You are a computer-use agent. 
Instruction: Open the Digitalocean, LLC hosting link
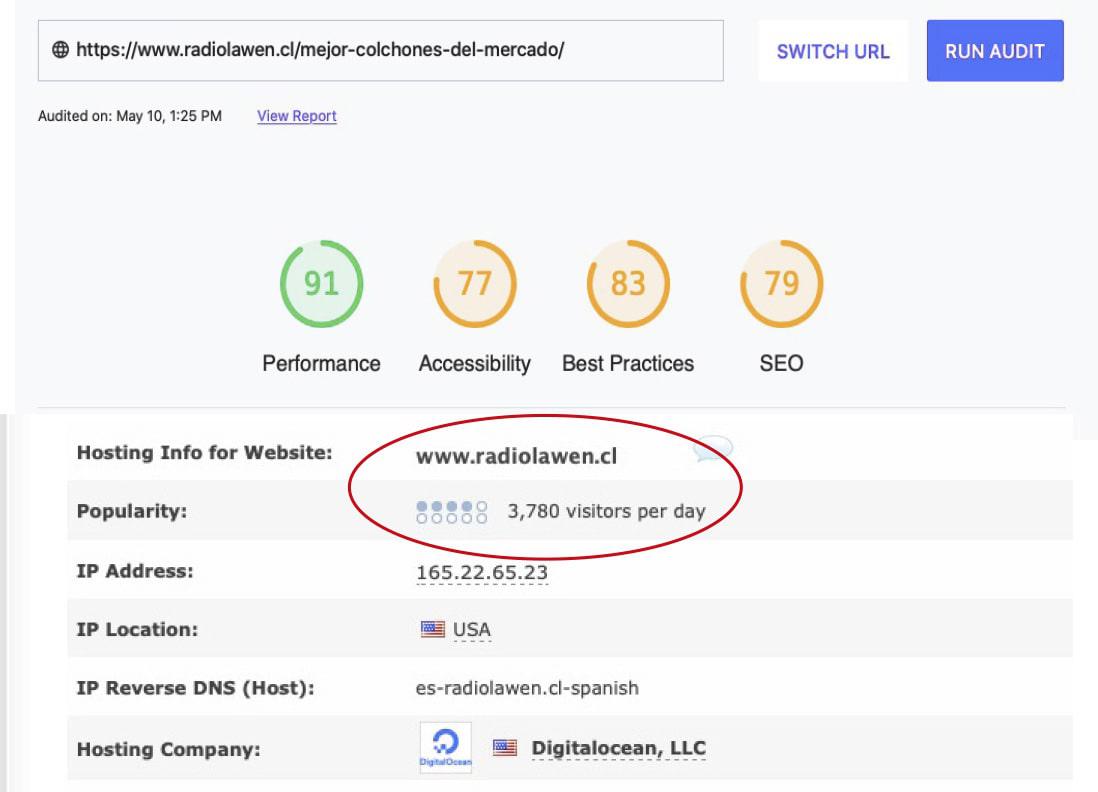coord(618,748)
